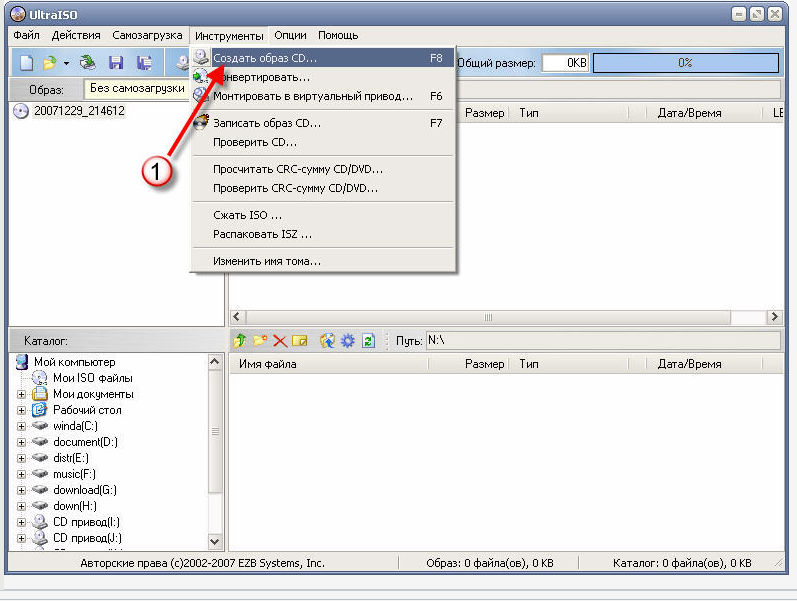The image size is (797, 601).
Task: Click the blue gear settings icon
Action: (348, 340)
